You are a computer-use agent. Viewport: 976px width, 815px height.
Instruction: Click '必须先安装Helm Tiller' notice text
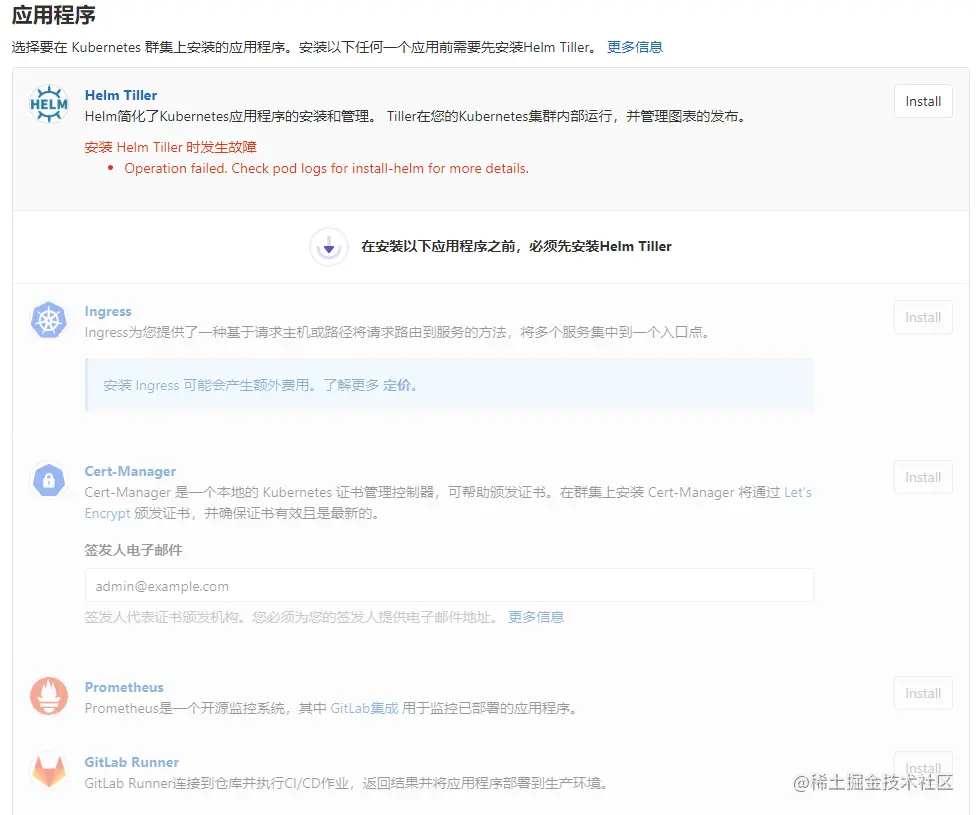(x=516, y=247)
